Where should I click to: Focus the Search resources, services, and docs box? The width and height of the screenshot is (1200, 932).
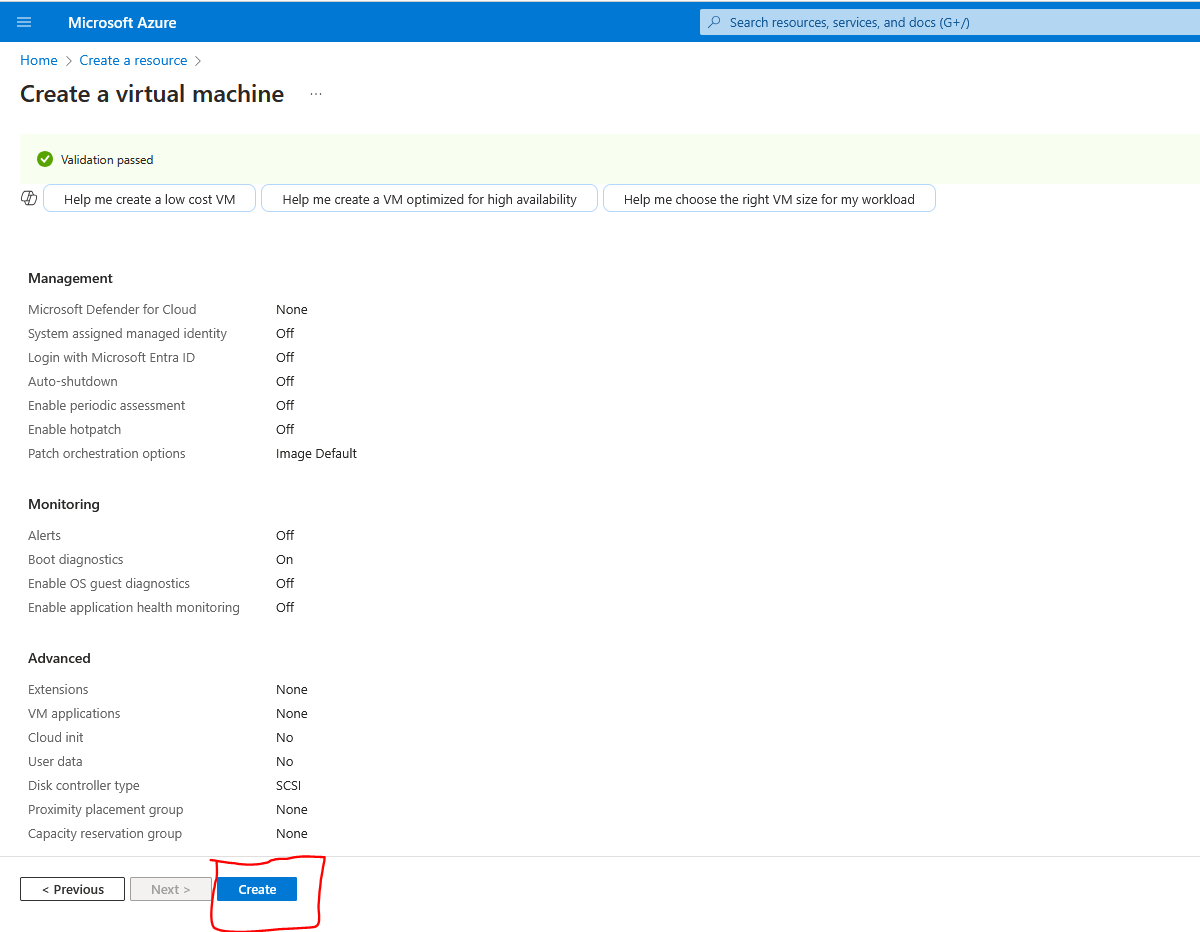point(950,22)
